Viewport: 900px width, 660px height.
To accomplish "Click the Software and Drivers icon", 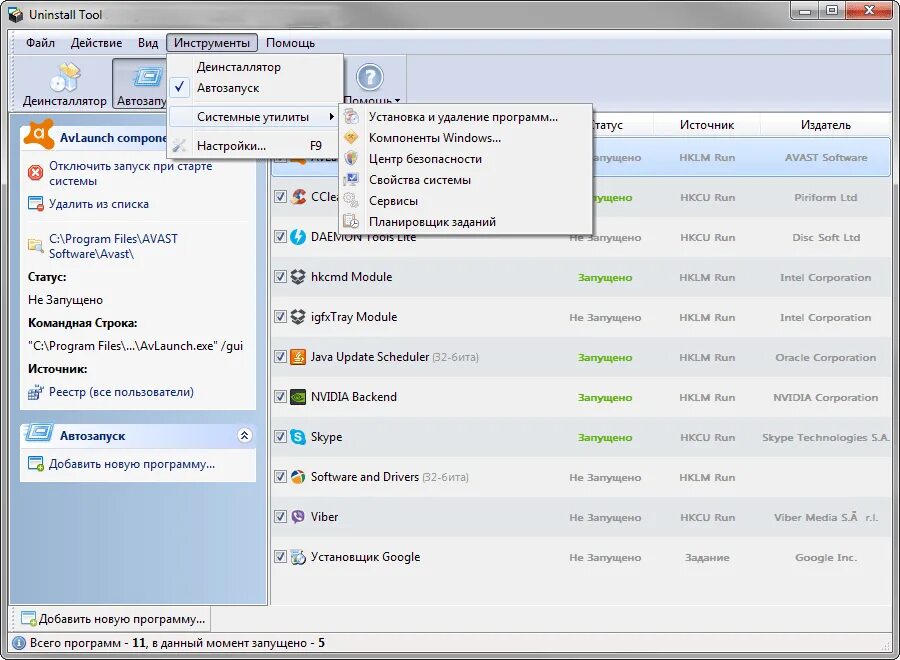I will pyautogui.click(x=298, y=476).
